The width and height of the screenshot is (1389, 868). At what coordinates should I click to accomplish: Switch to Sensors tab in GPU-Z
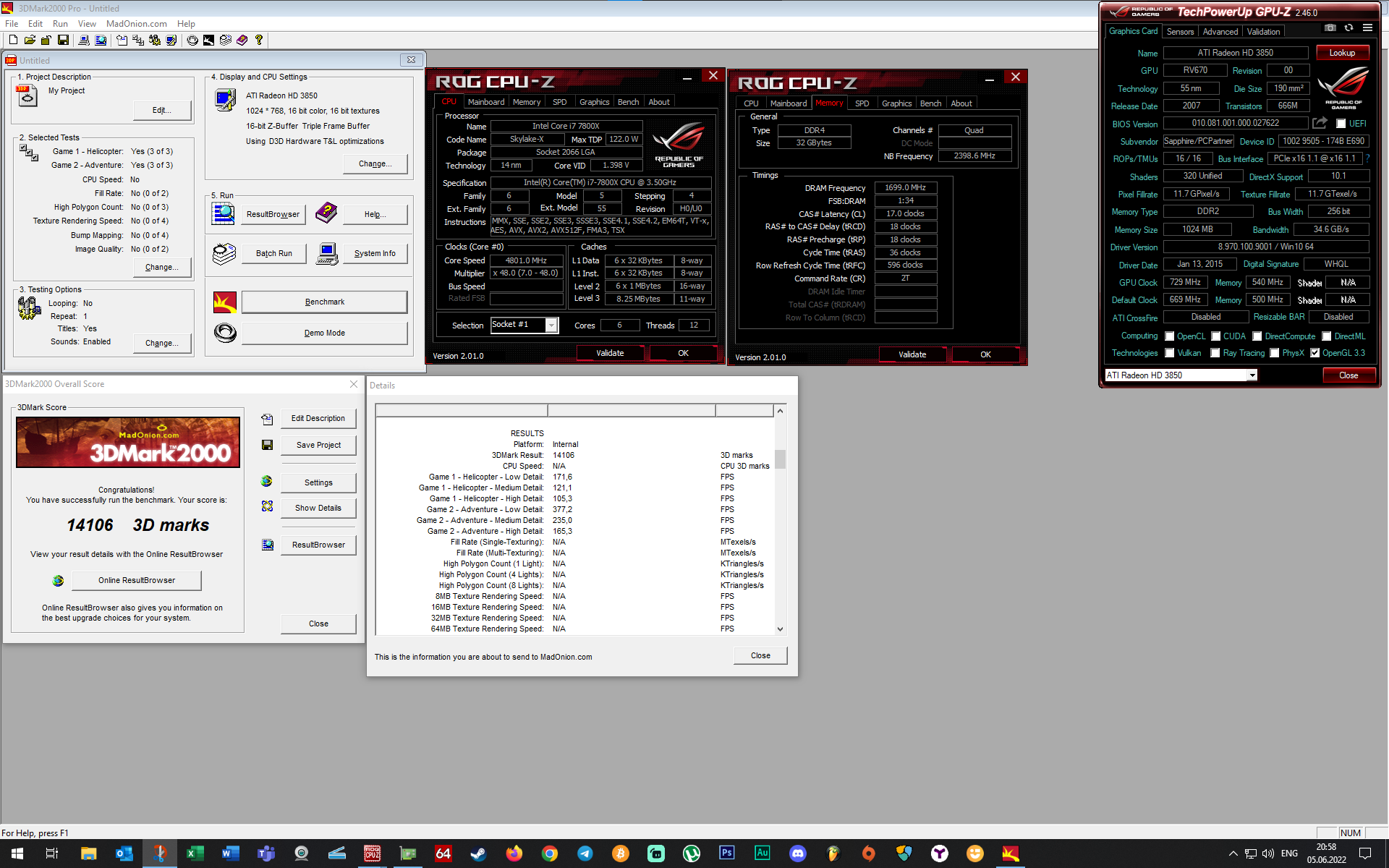(1180, 32)
